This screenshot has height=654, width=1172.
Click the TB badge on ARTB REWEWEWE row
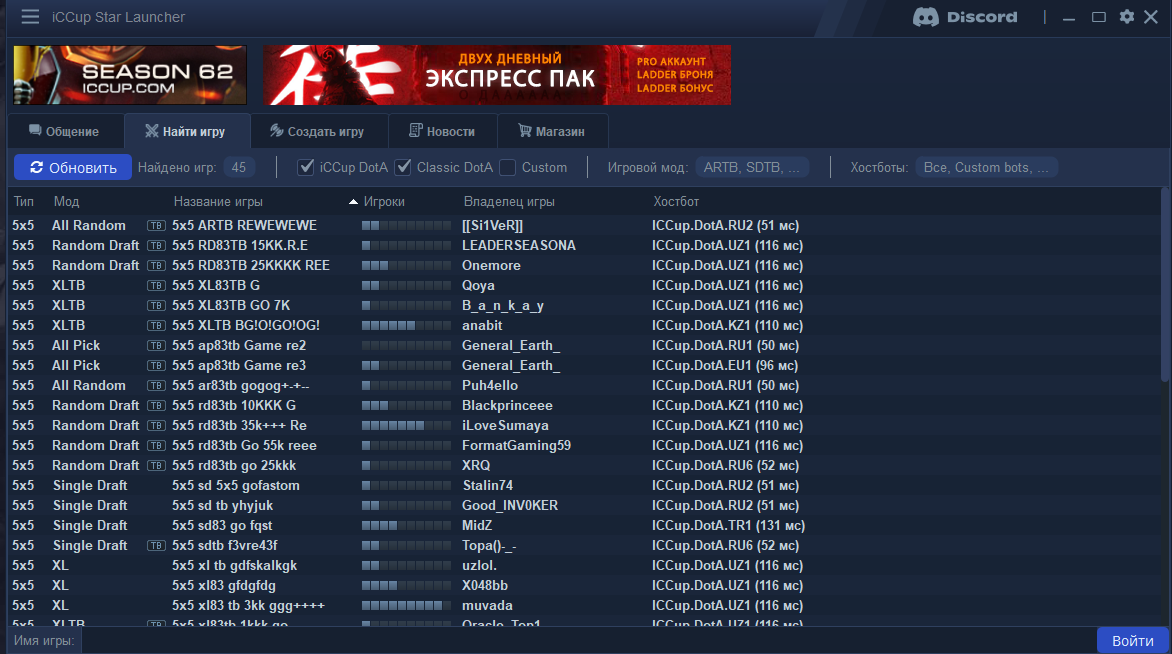[155, 226]
